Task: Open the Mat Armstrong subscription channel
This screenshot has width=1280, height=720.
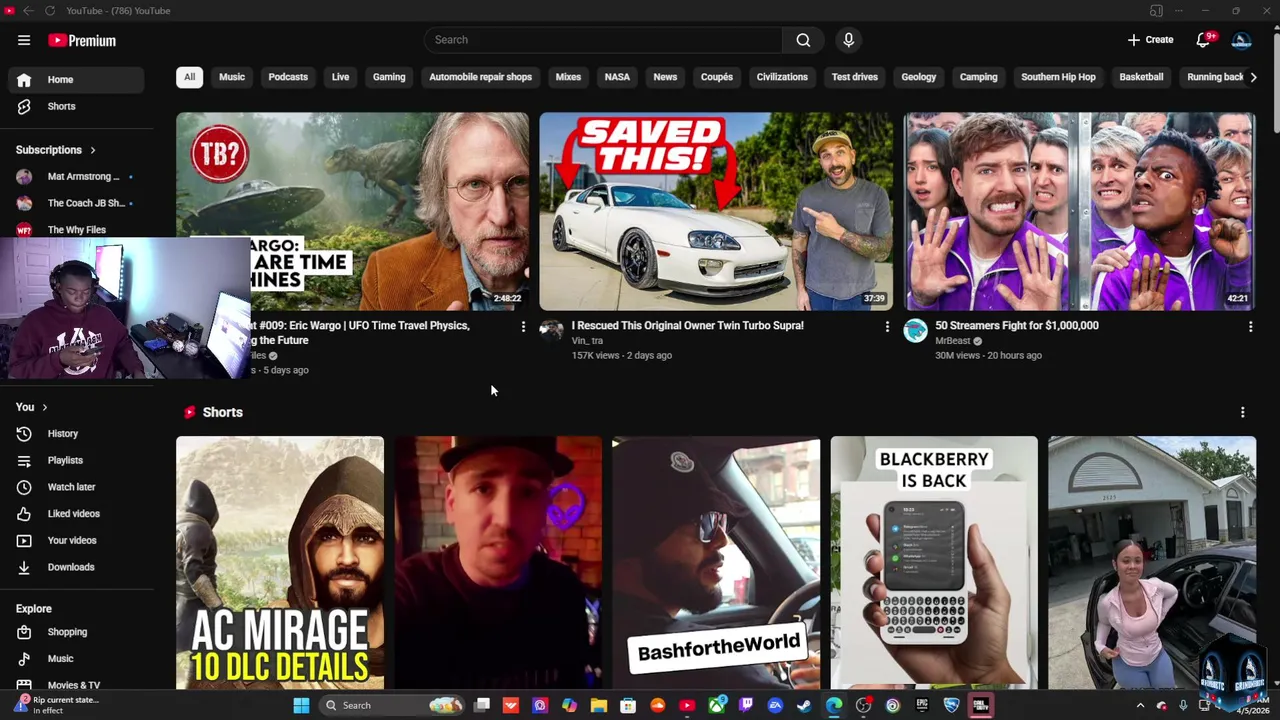Action: pyautogui.click(x=76, y=177)
